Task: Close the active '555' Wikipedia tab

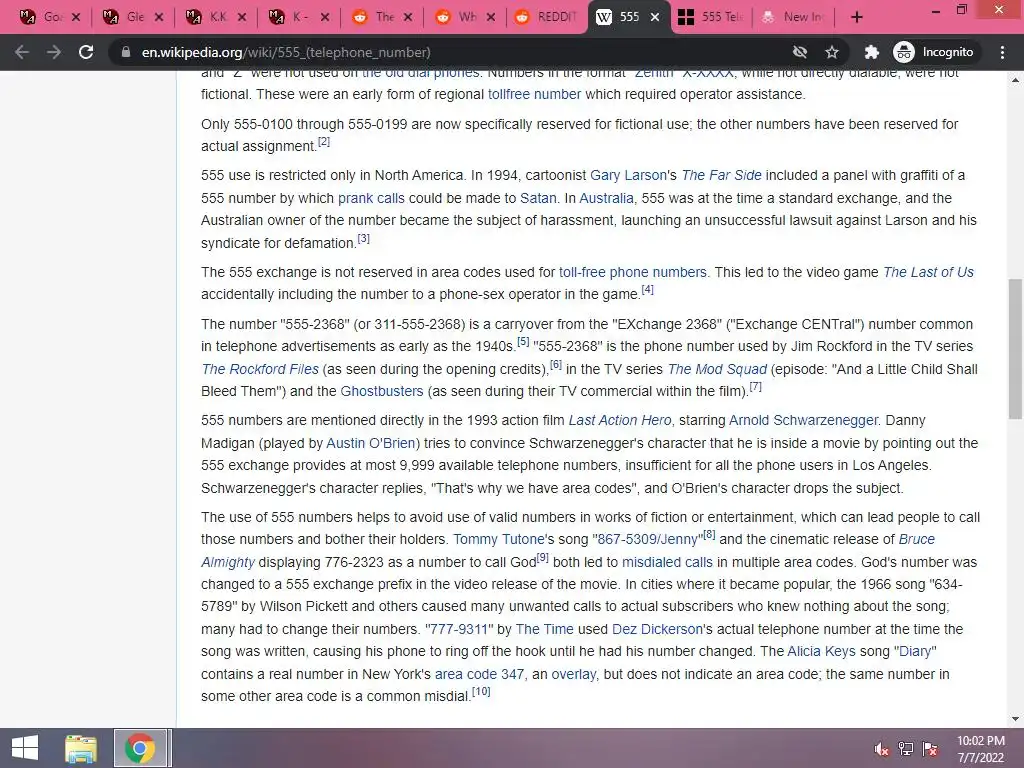Action: 655,17
